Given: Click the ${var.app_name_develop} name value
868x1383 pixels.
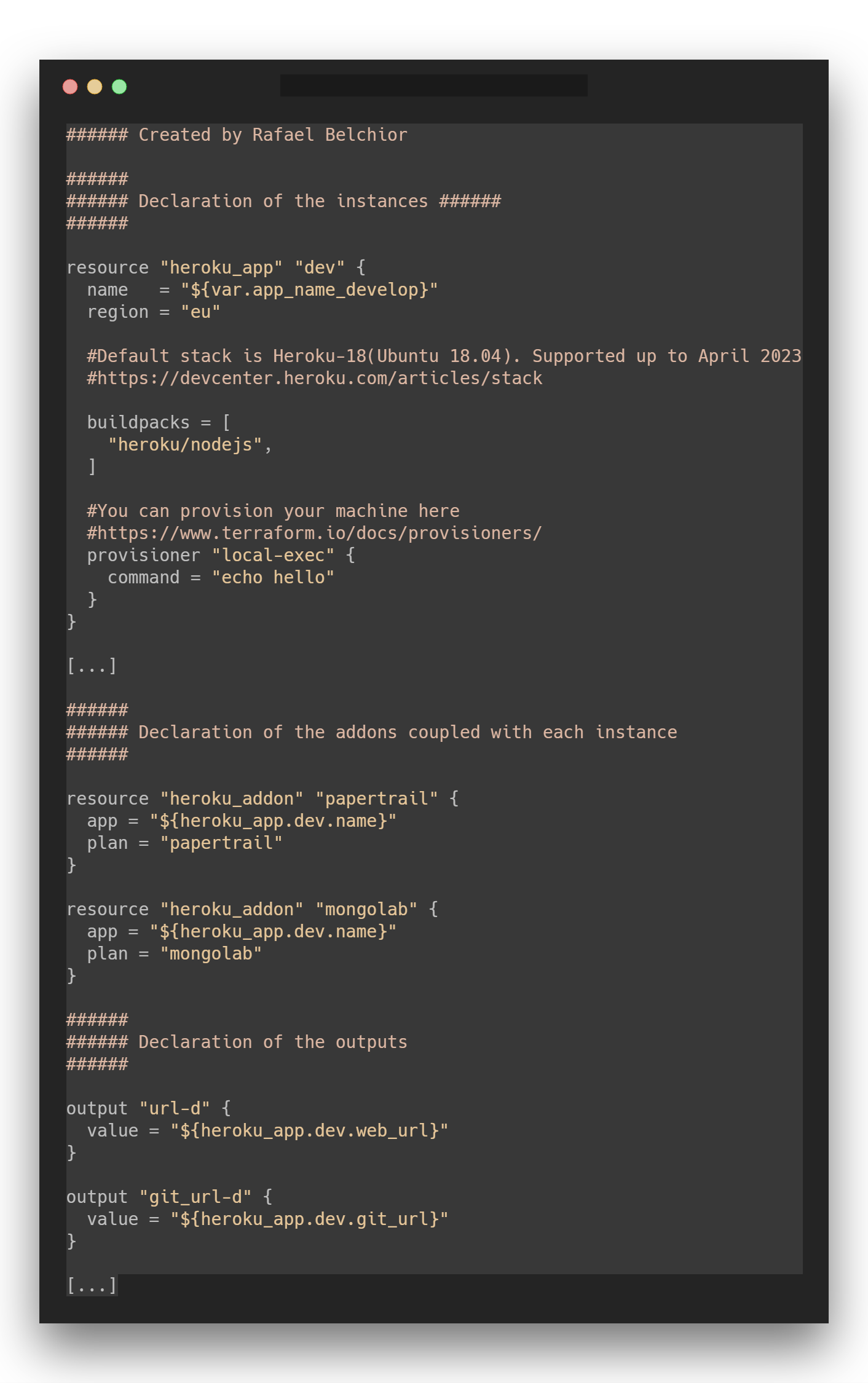Looking at the screenshot, I should click(309, 290).
